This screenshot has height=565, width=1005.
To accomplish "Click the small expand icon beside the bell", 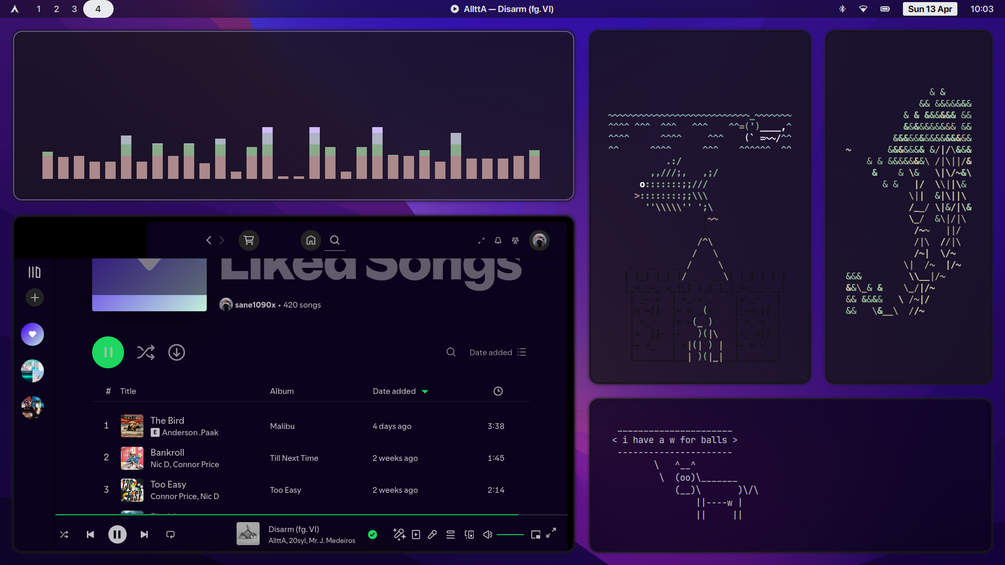I will click(x=481, y=240).
